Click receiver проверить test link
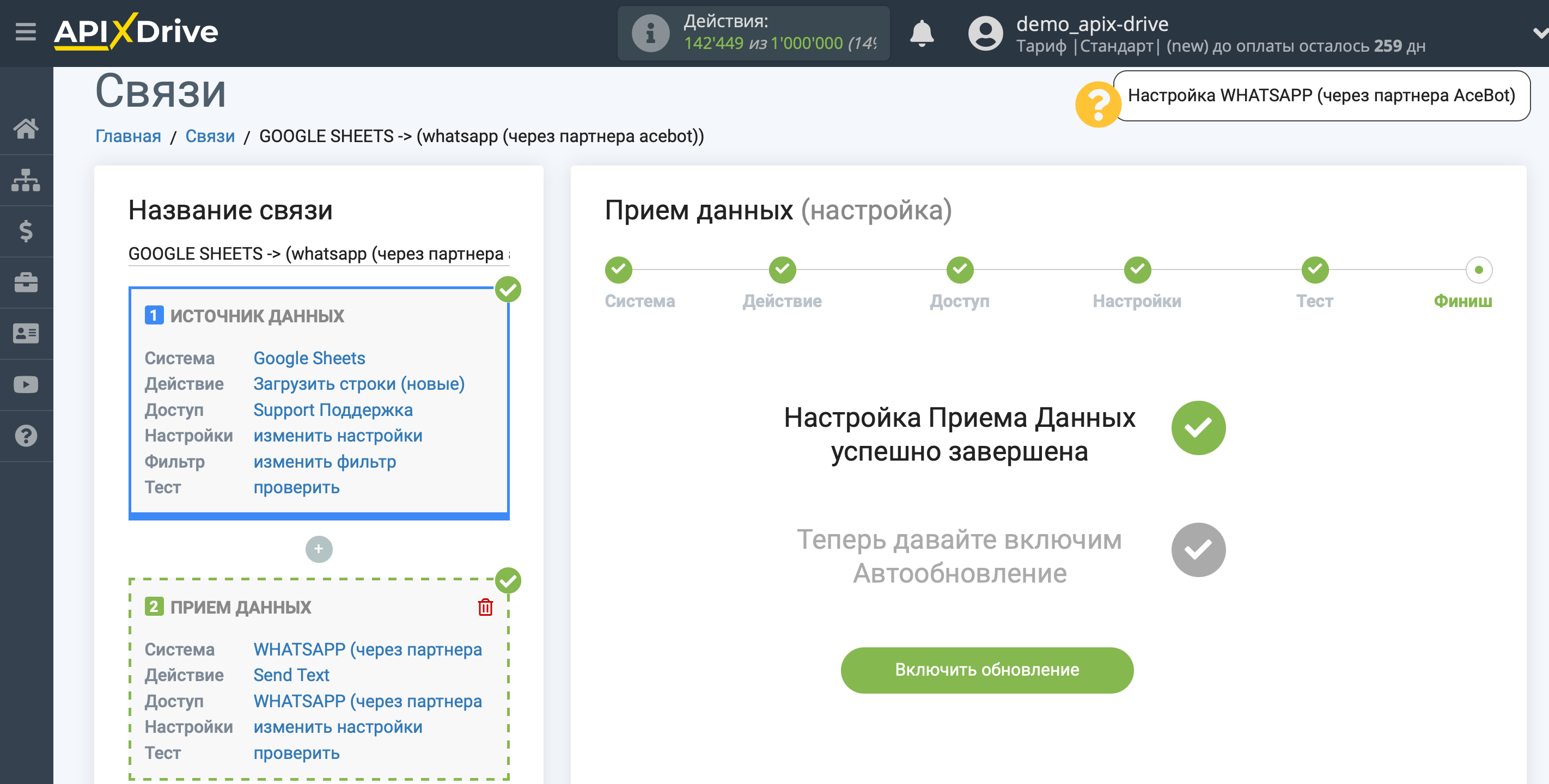Viewport: 1549px width, 784px height. (x=296, y=753)
